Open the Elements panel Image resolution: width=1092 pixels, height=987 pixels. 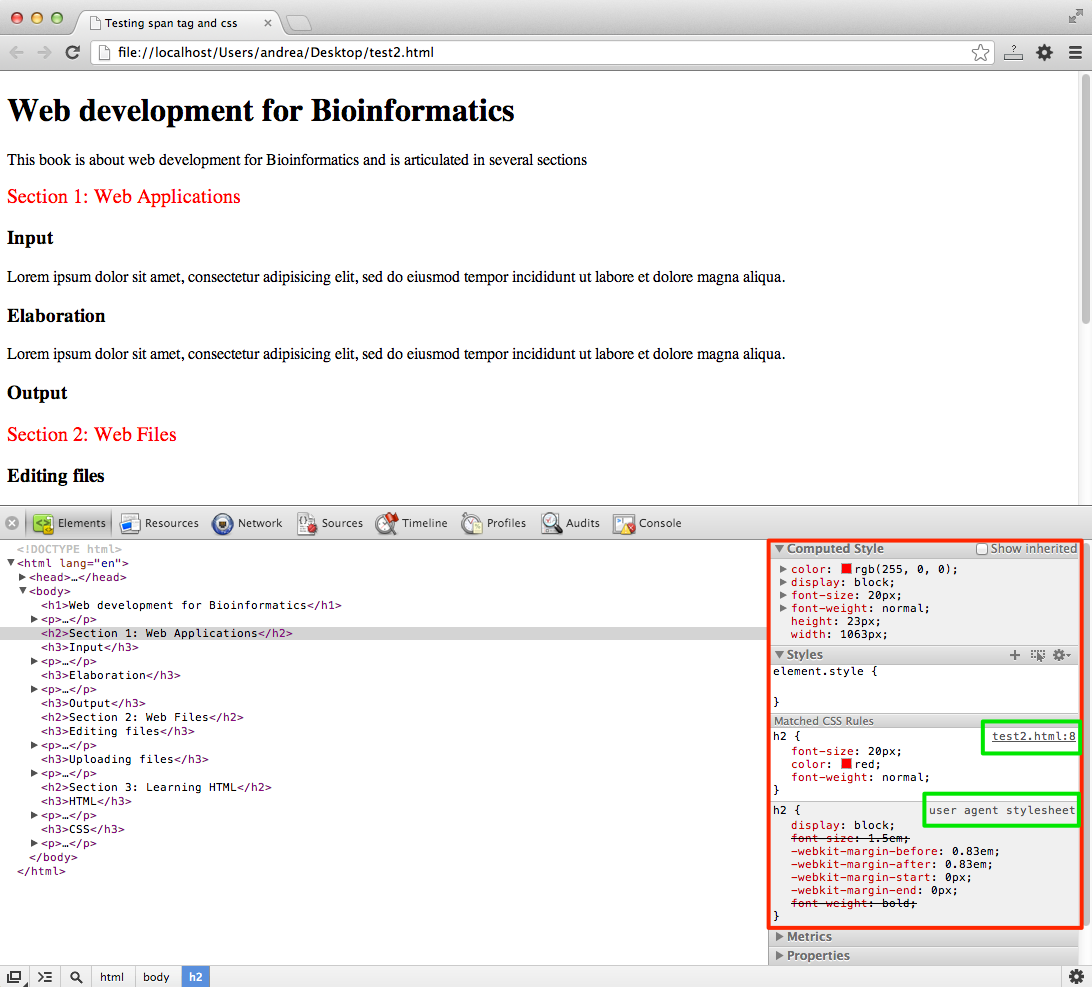pos(69,523)
